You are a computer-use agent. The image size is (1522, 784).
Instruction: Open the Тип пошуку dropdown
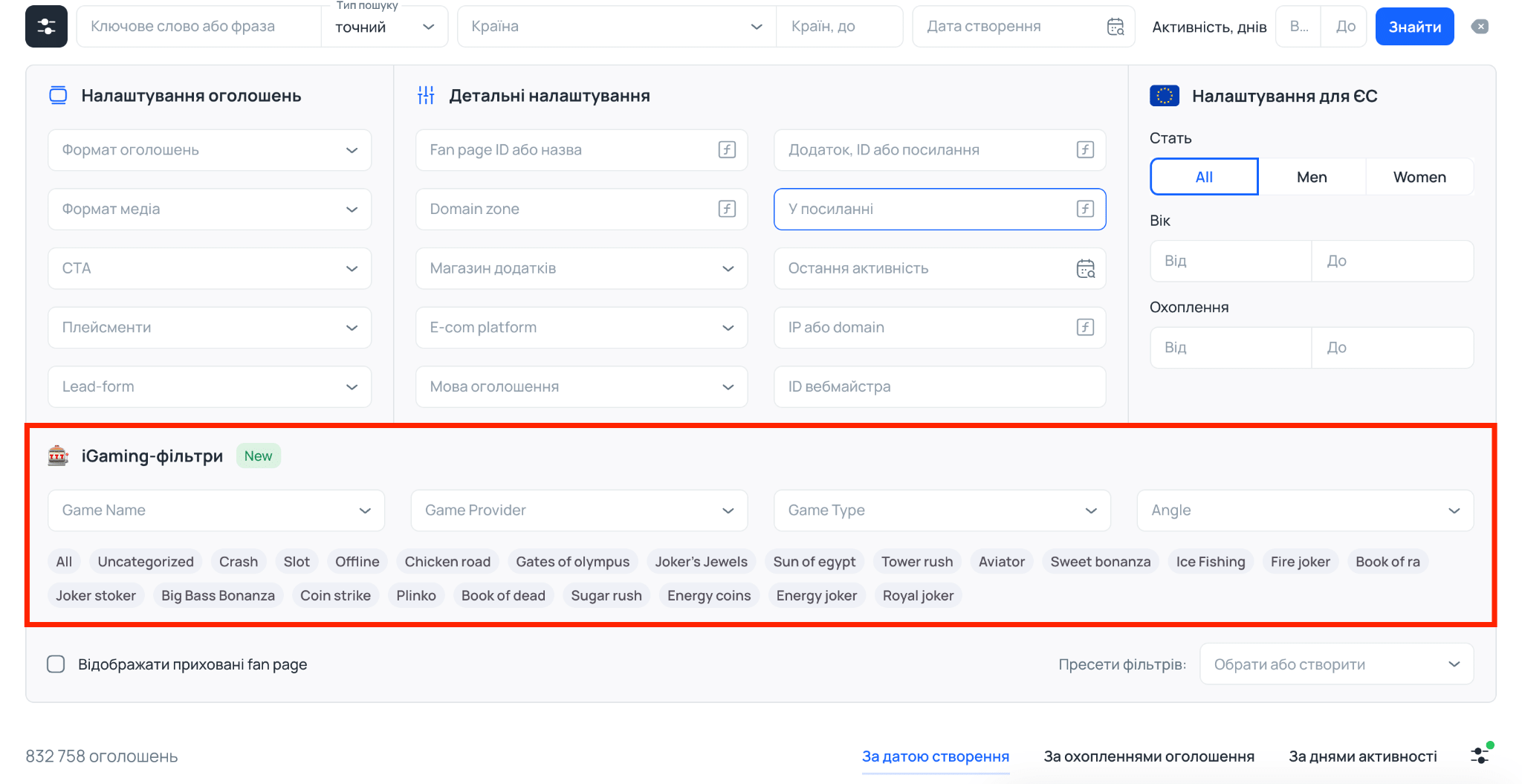384,27
